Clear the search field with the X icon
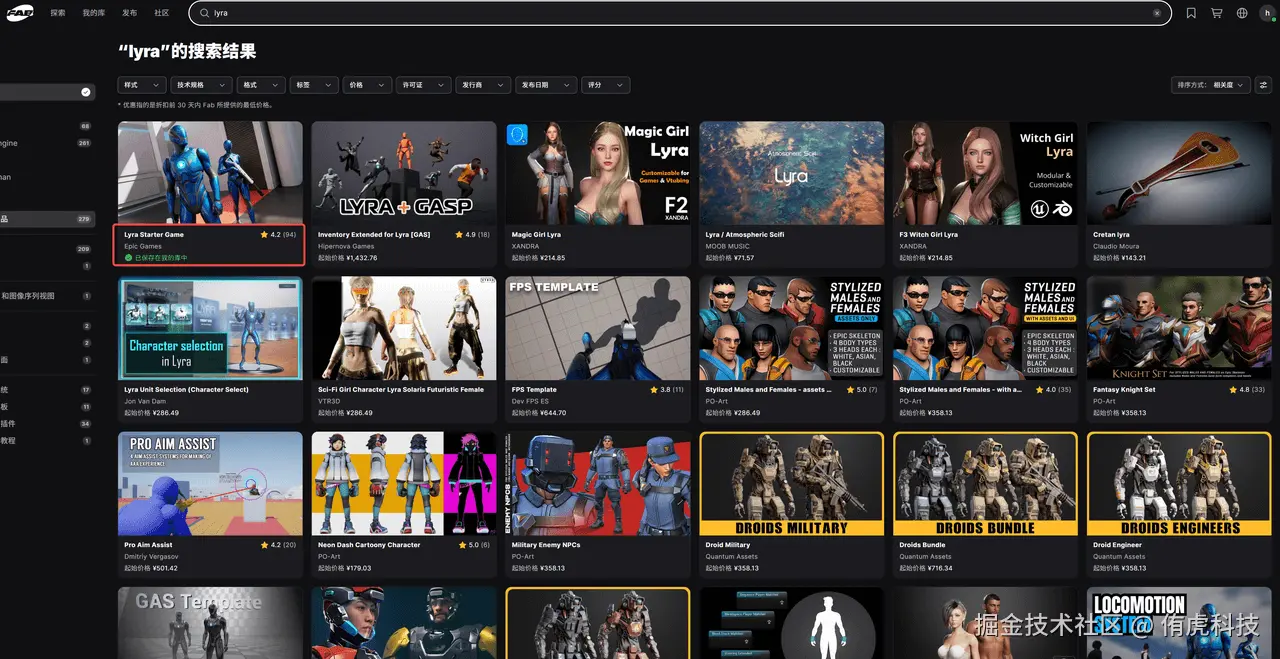 click(x=1157, y=13)
